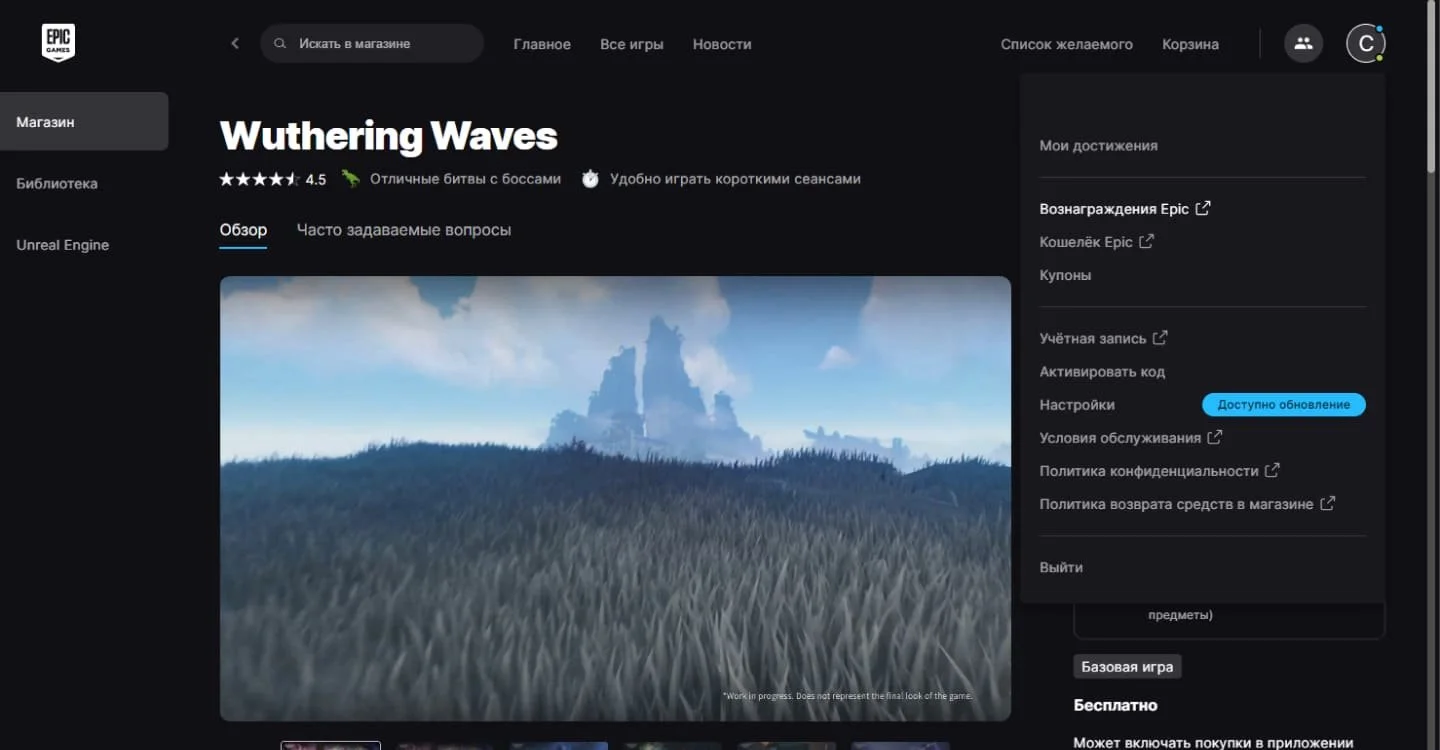Click Может включать покупки в приложении text
Screen dimensions: 1440x750
pos(1213,742)
